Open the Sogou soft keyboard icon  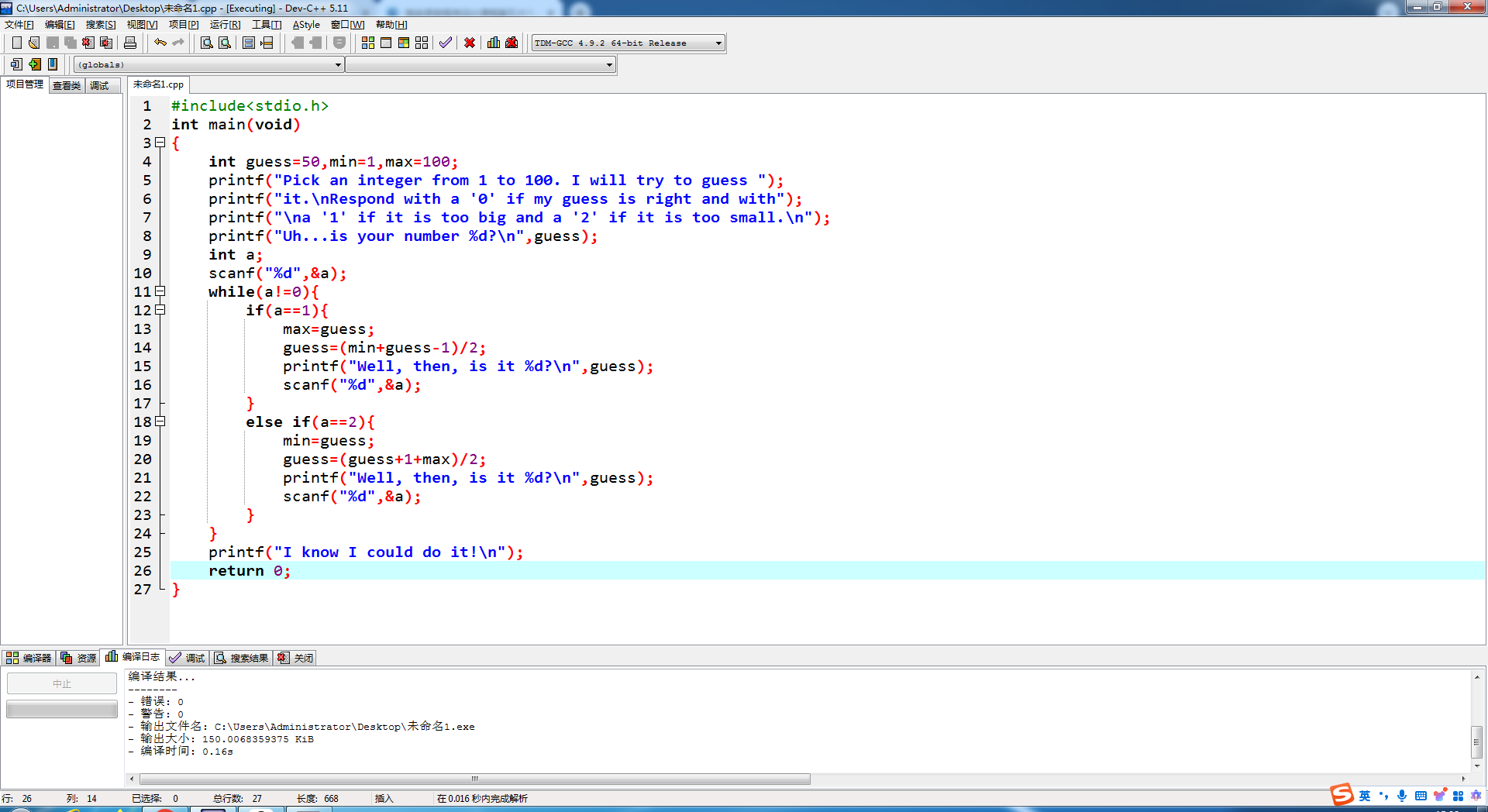click(1421, 796)
